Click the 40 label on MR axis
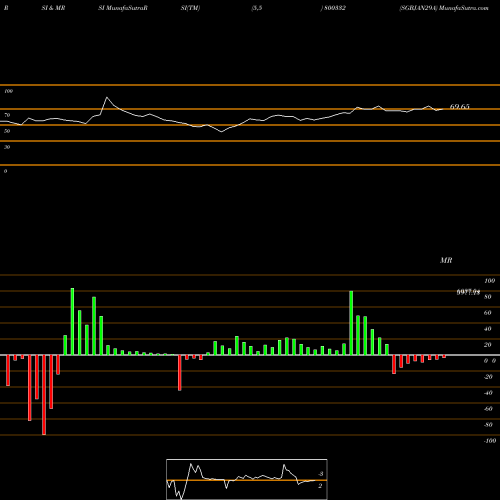Screen dimensions: 500x500 pyautogui.click(x=488, y=329)
